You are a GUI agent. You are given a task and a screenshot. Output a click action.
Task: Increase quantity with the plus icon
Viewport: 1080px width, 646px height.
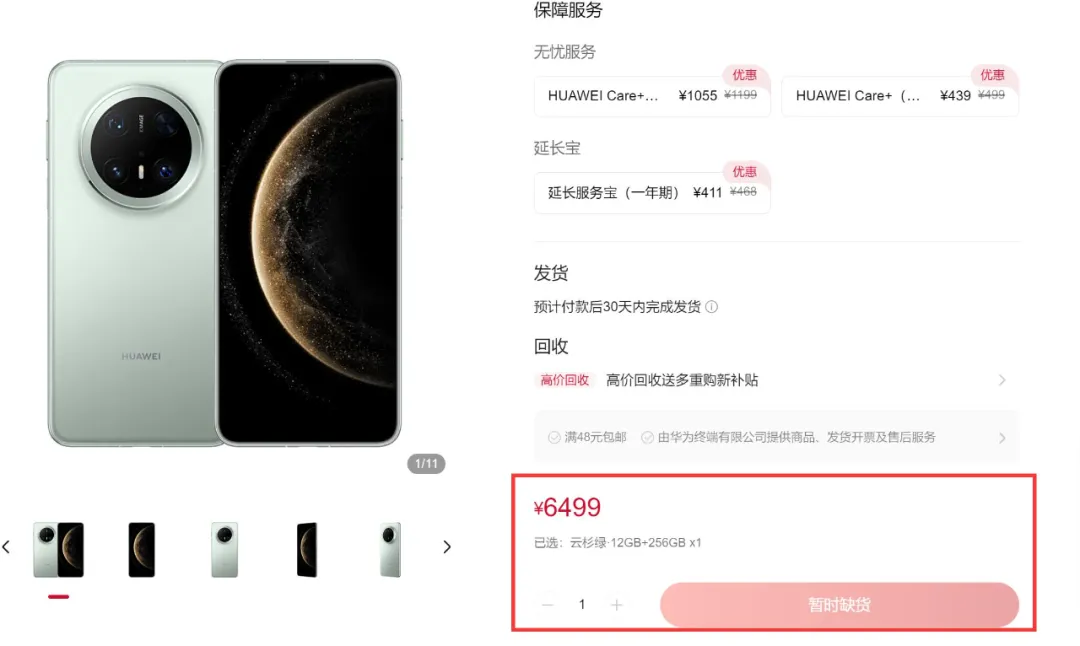click(x=616, y=605)
